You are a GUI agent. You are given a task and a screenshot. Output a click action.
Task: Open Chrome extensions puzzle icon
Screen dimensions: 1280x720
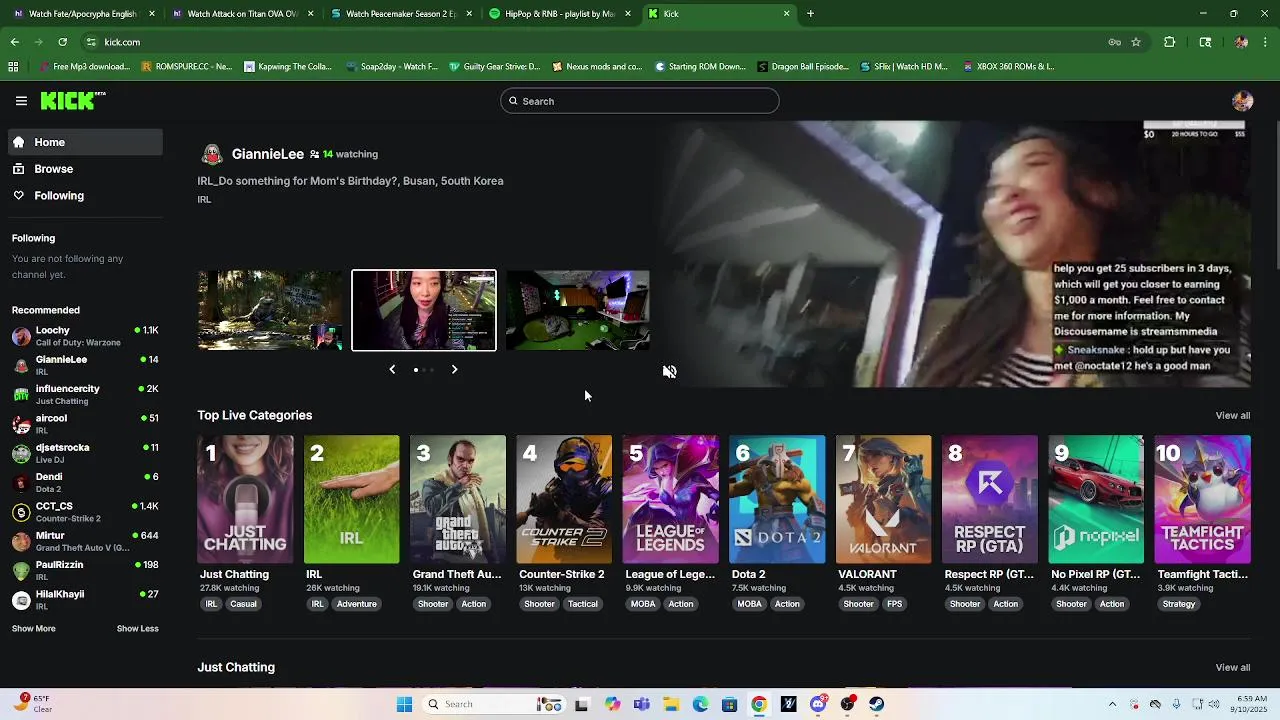click(x=1169, y=42)
